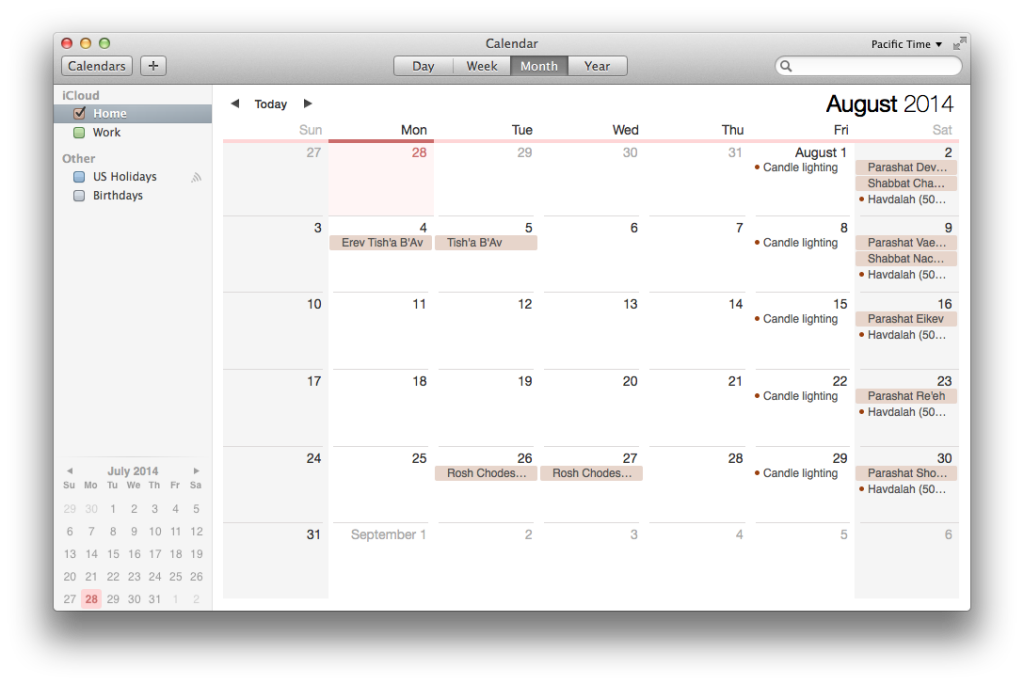Viewport: 1024px width, 685px height.
Task: Open the Tish'a B'Av event
Action: pos(486,243)
